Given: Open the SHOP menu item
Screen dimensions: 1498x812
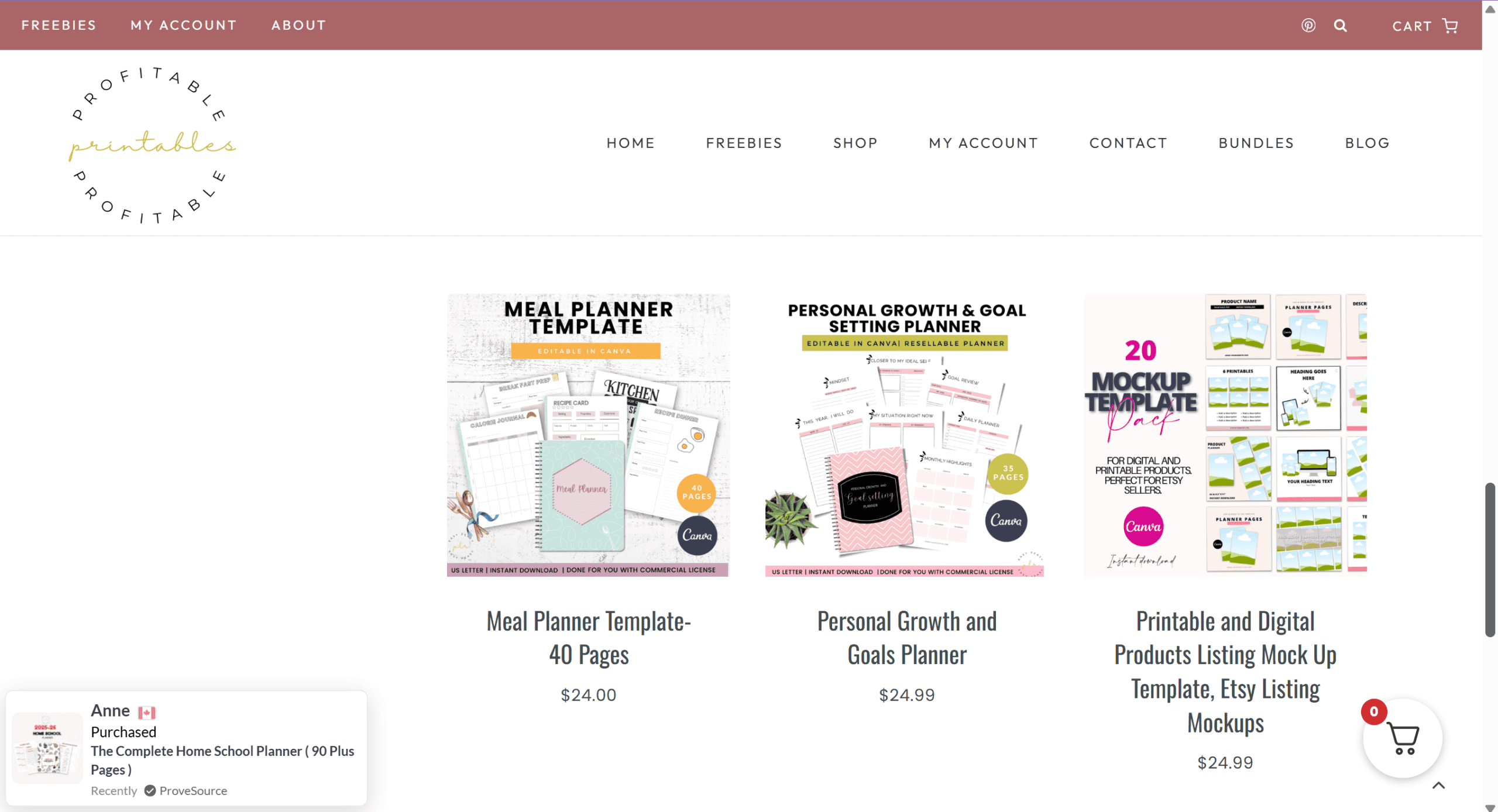Looking at the screenshot, I should (x=855, y=143).
